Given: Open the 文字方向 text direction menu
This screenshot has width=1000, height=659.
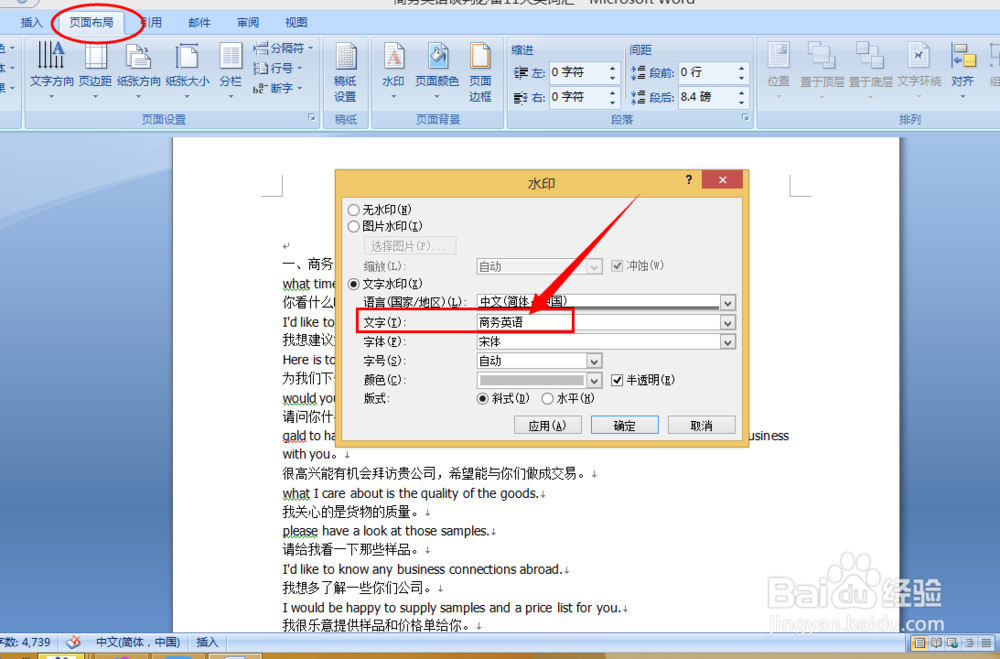Looking at the screenshot, I should pos(52,70).
